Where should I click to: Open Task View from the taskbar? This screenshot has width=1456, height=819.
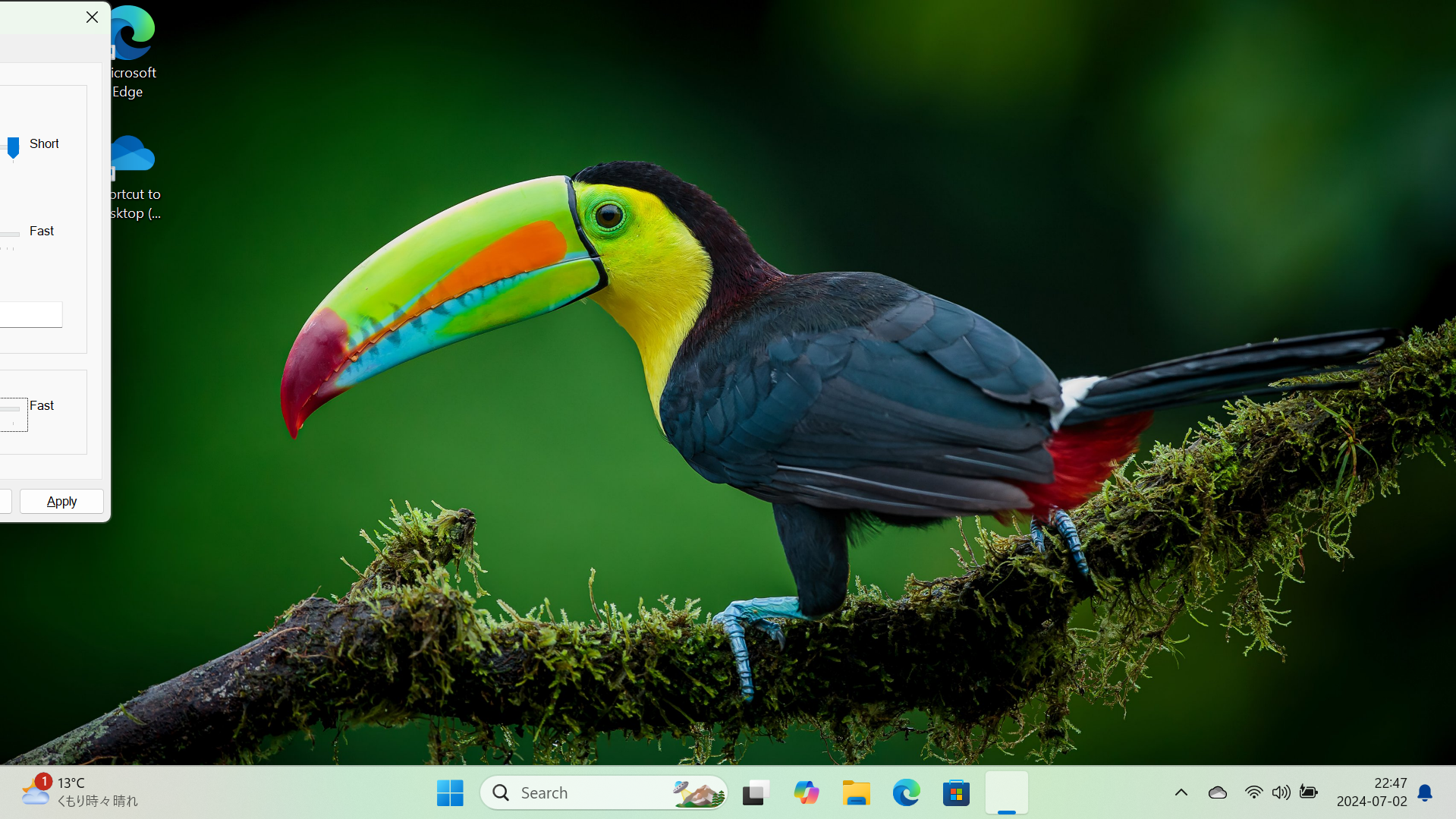(756, 792)
